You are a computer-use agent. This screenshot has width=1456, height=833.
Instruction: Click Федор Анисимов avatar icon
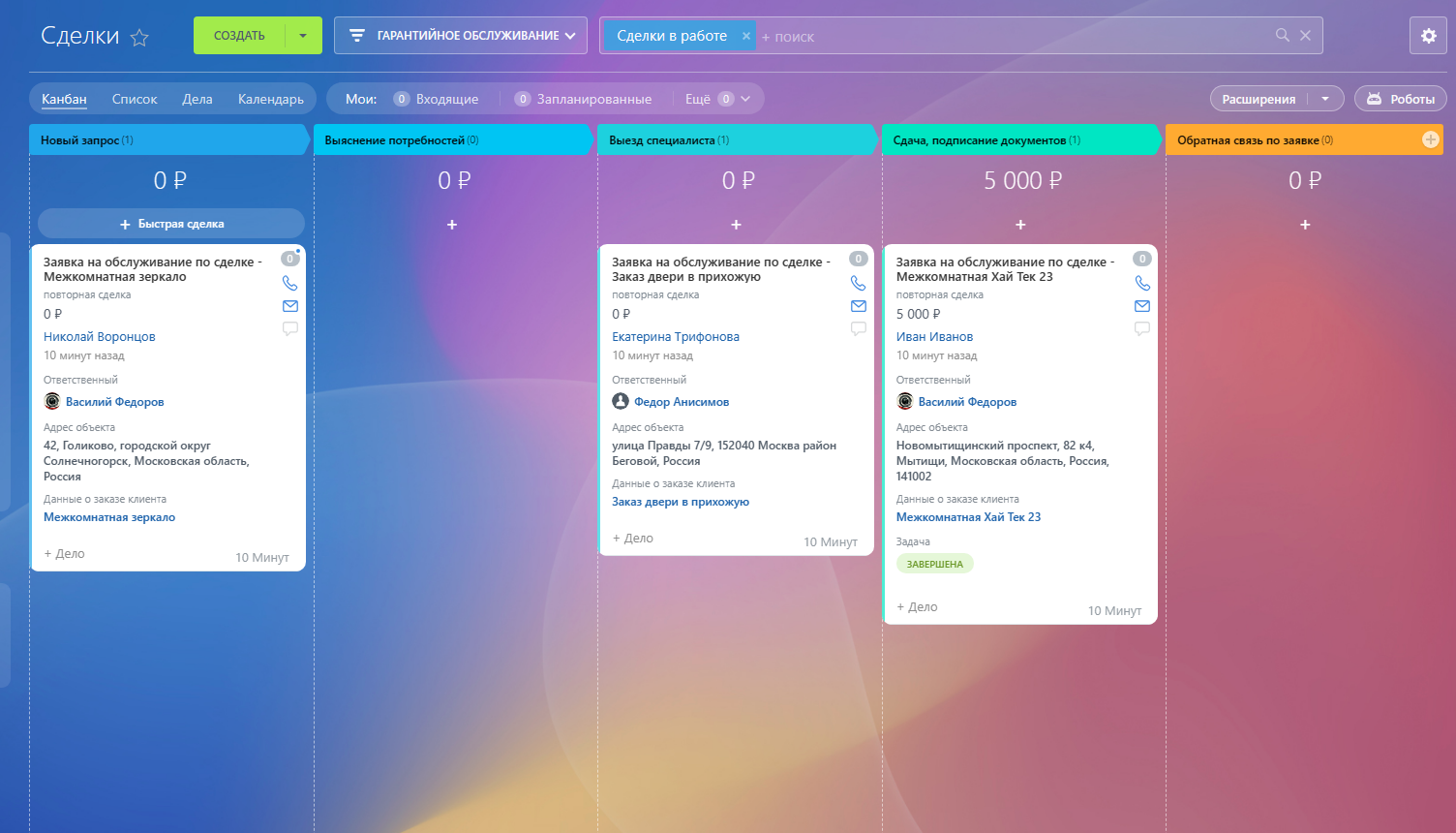(x=621, y=401)
